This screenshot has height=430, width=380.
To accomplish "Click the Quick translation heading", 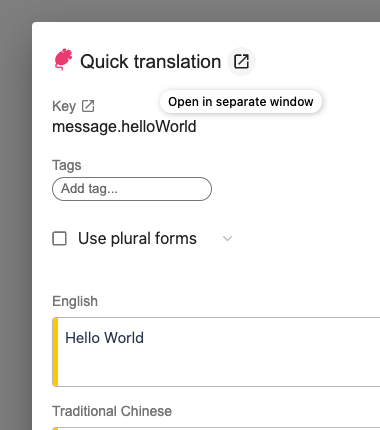I will (151, 62).
